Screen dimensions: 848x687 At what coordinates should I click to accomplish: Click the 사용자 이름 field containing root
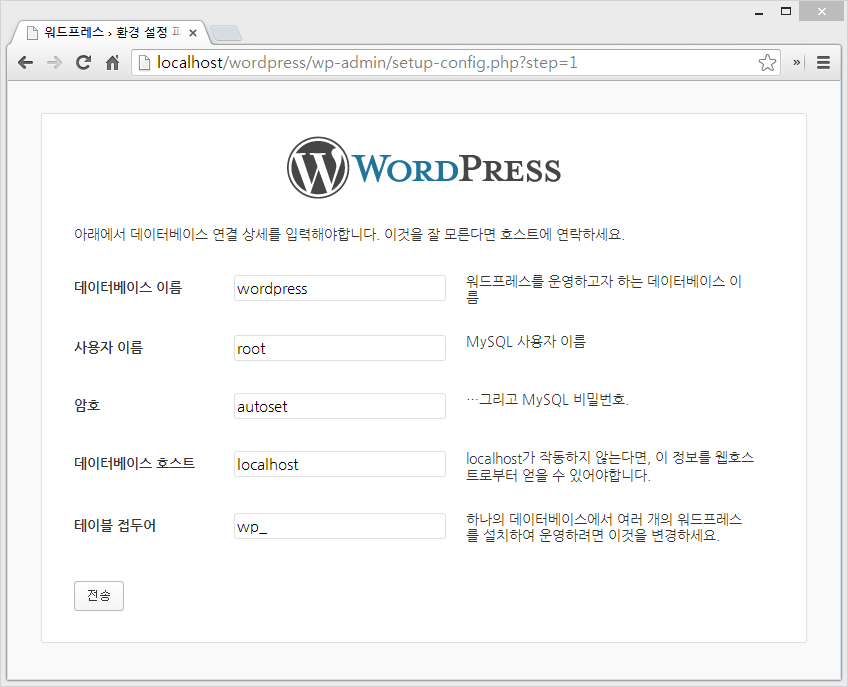(x=340, y=348)
